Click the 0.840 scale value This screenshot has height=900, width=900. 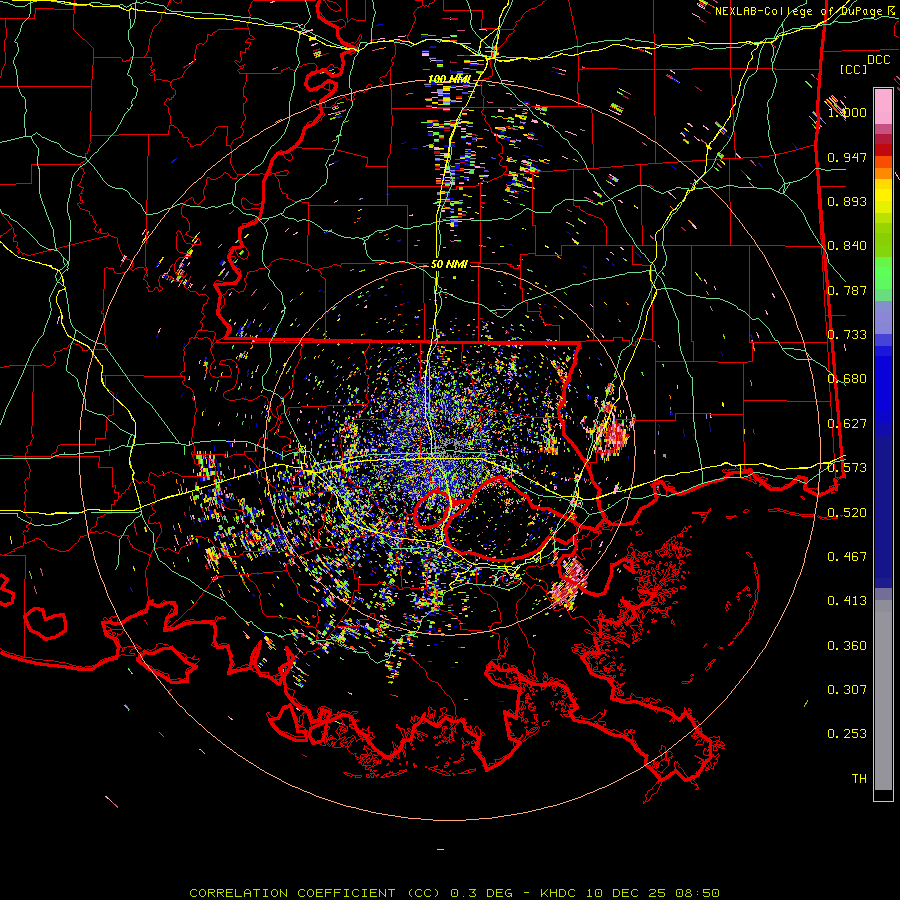(x=847, y=246)
